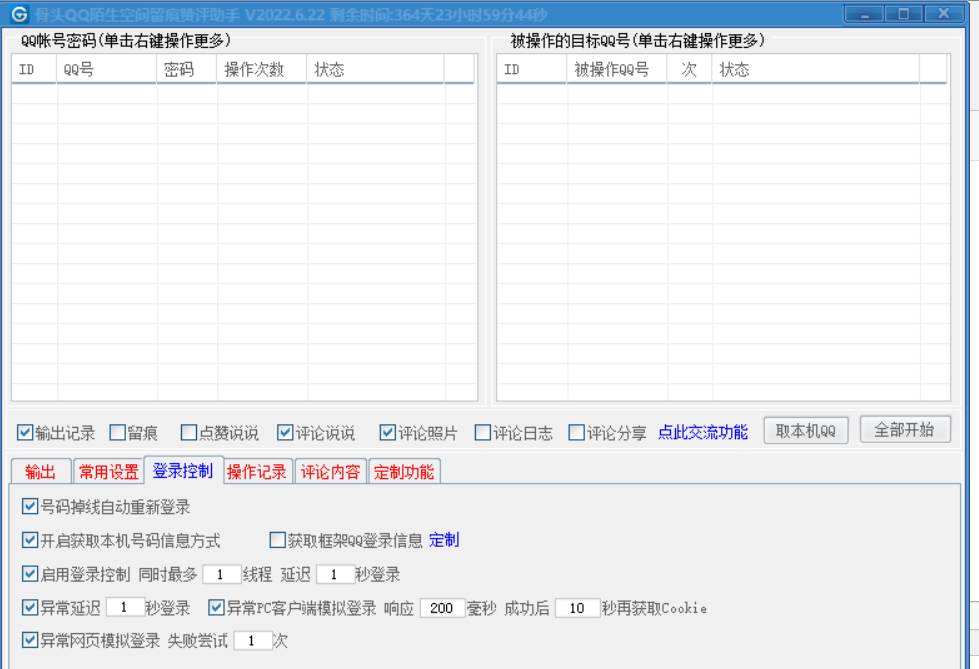Enable the 评论日志 checkbox
979x669 pixels.
tap(483, 433)
